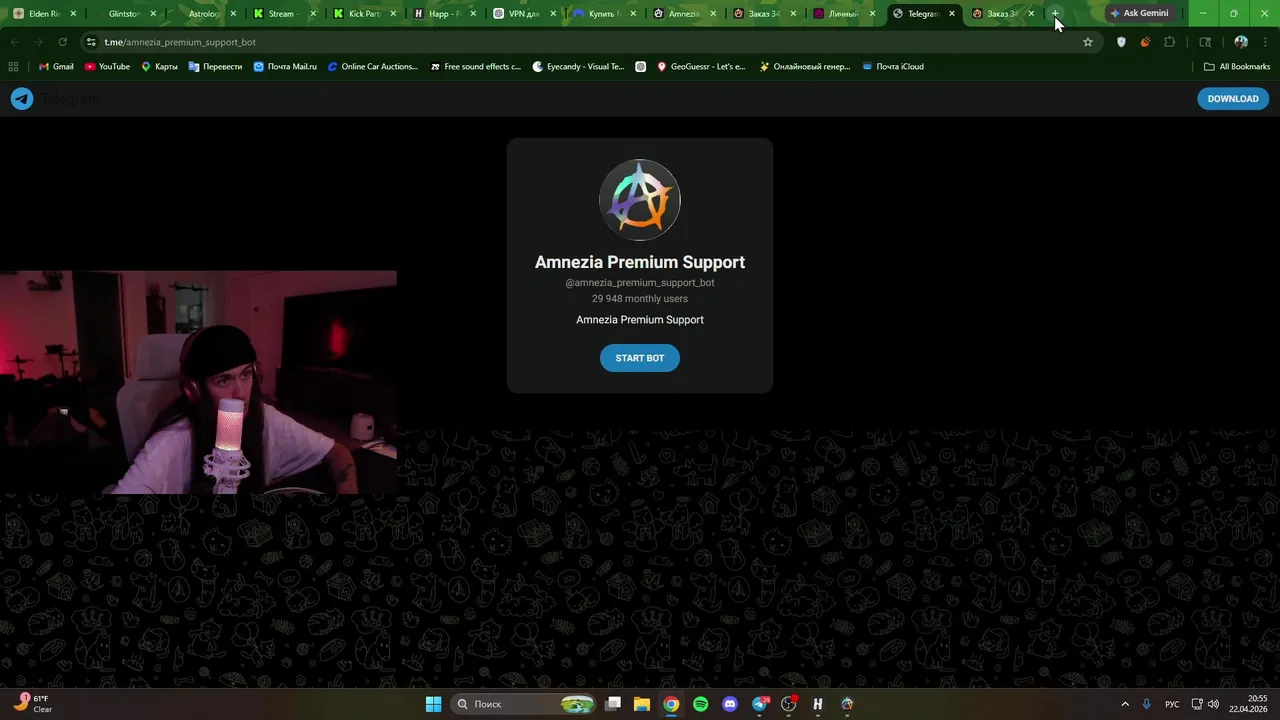The width and height of the screenshot is (1280, 720).
Task: Switch to the VPN для tab
Action: [522, 14]
